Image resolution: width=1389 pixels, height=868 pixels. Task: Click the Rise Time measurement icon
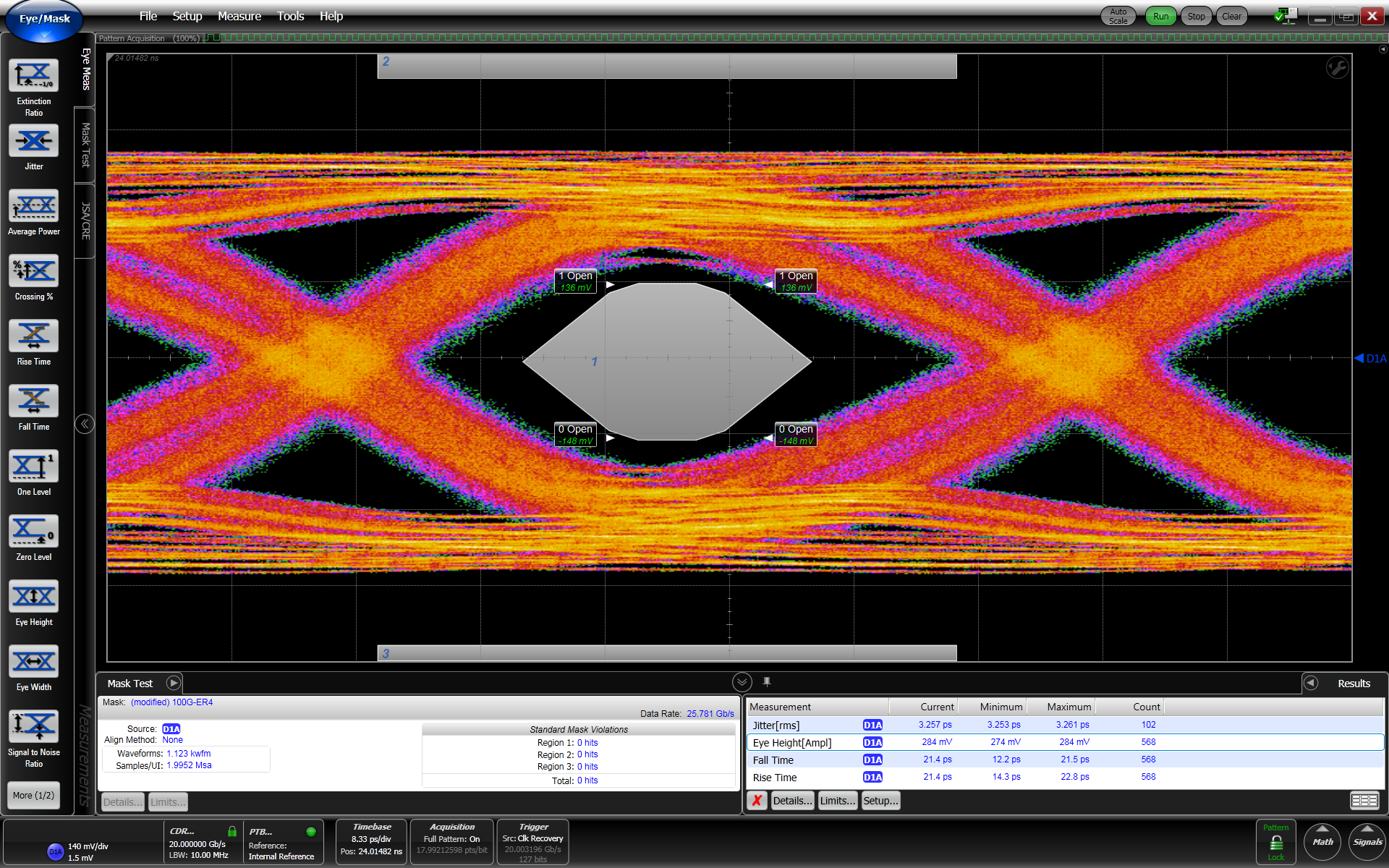pos(33,336)
